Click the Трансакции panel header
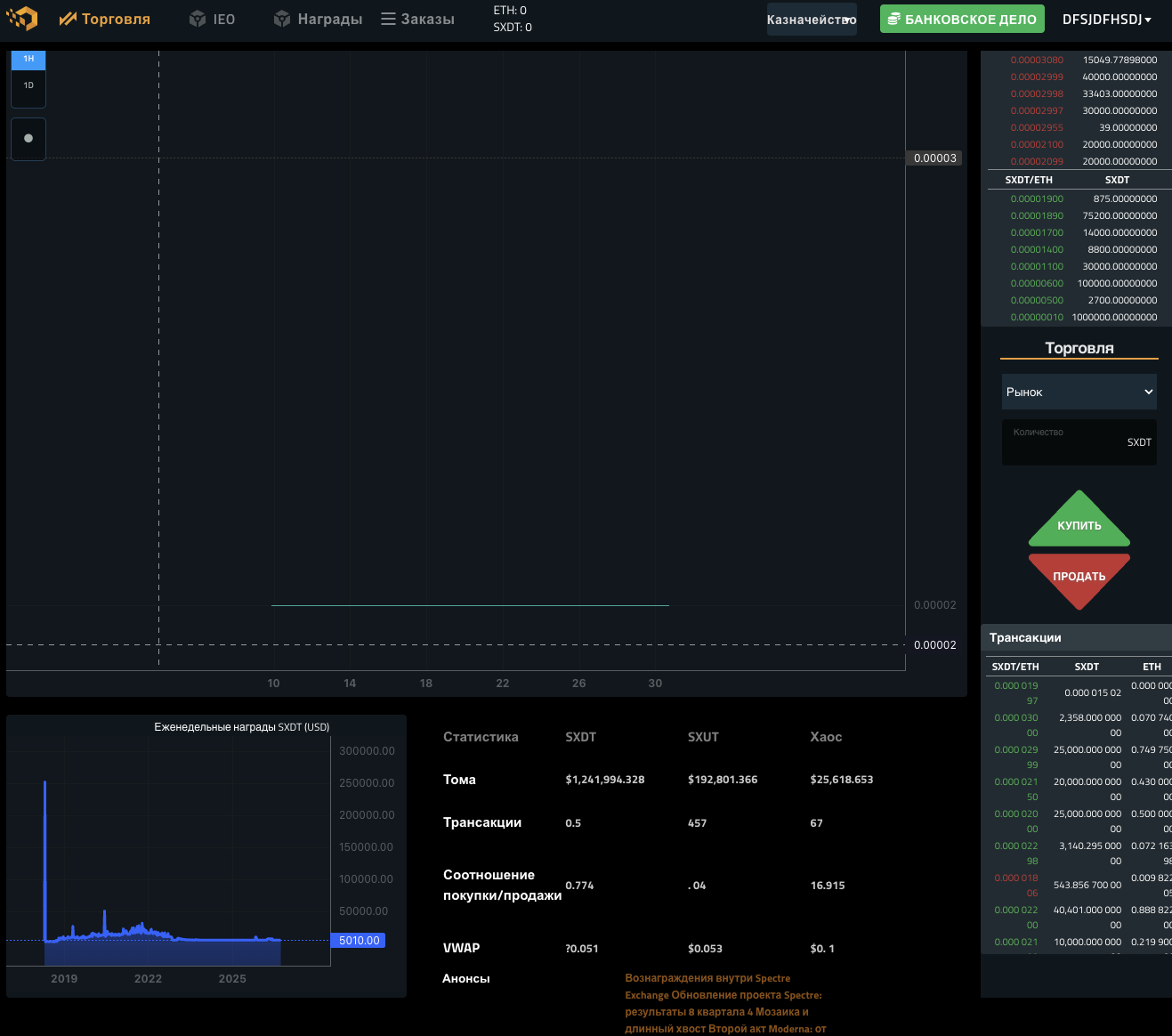 (1076, 637)
